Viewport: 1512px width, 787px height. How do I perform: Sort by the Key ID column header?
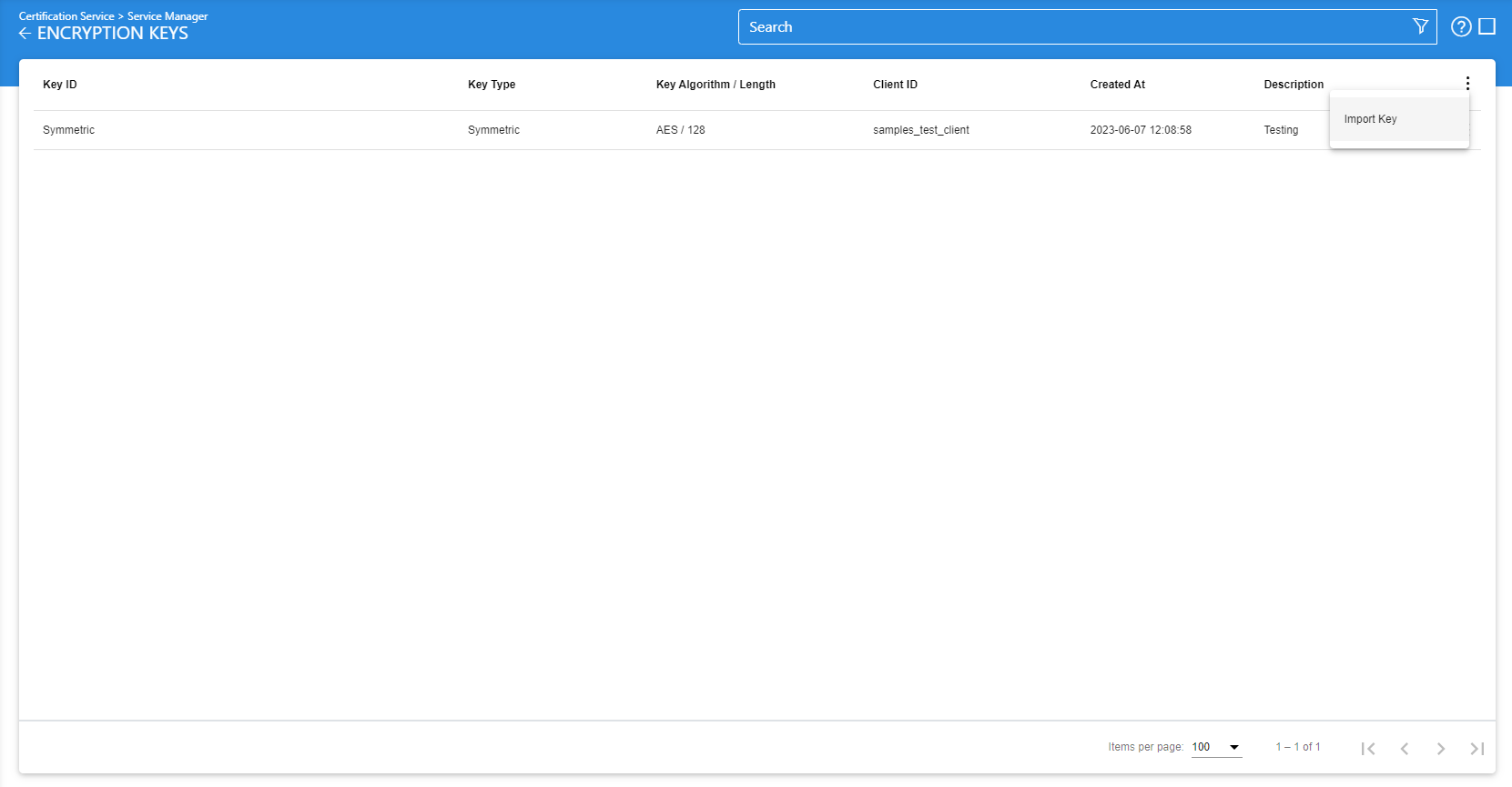coord(60,85)
